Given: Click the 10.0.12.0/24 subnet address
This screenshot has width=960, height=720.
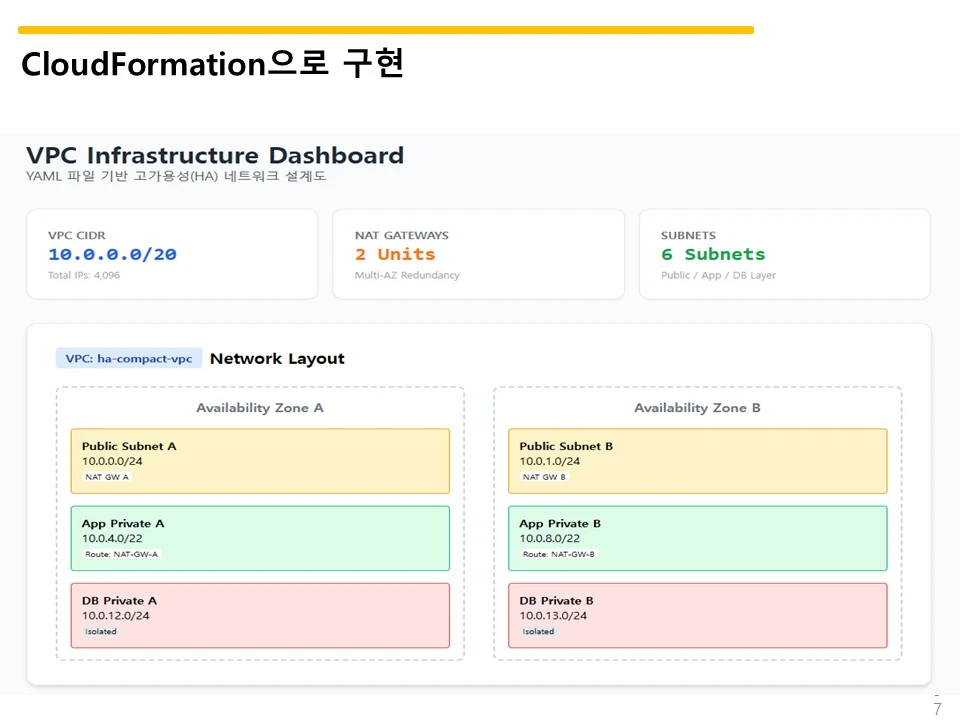Looking at the screenshot, I should (x=116, y=615).
